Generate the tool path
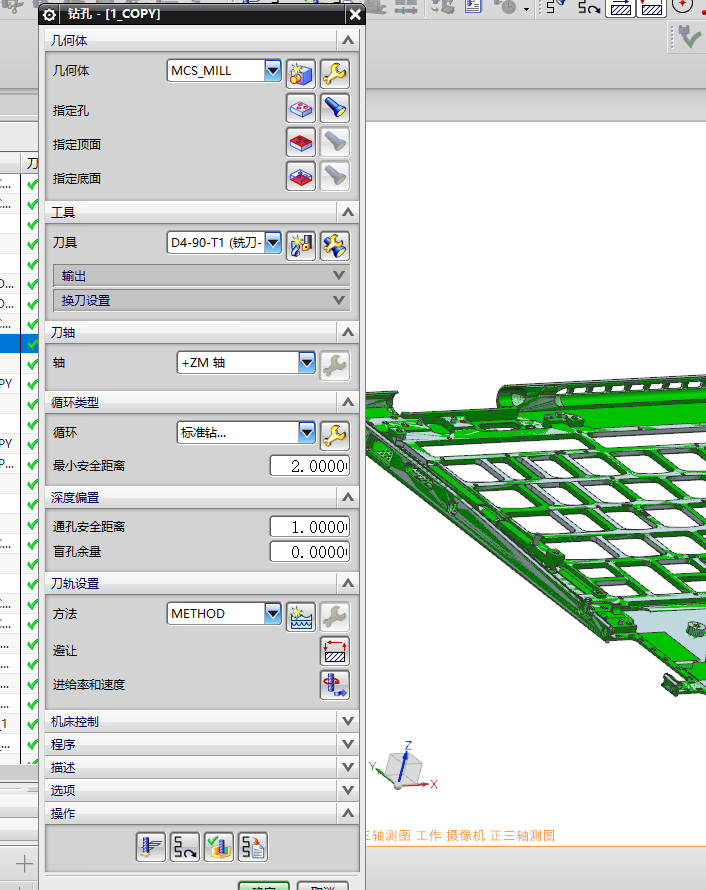706x890 pixels. point(150,847)
